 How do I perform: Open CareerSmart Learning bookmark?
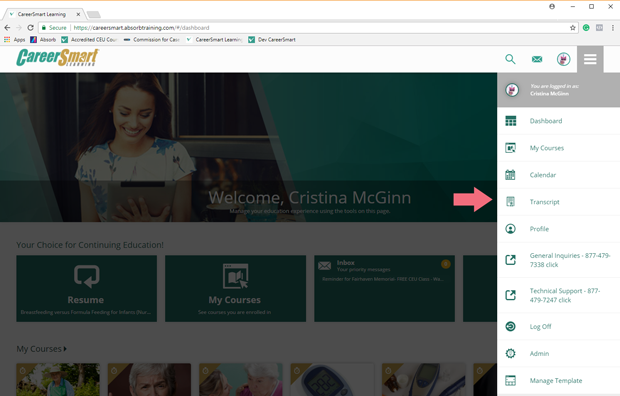click(x=214, y=40)
